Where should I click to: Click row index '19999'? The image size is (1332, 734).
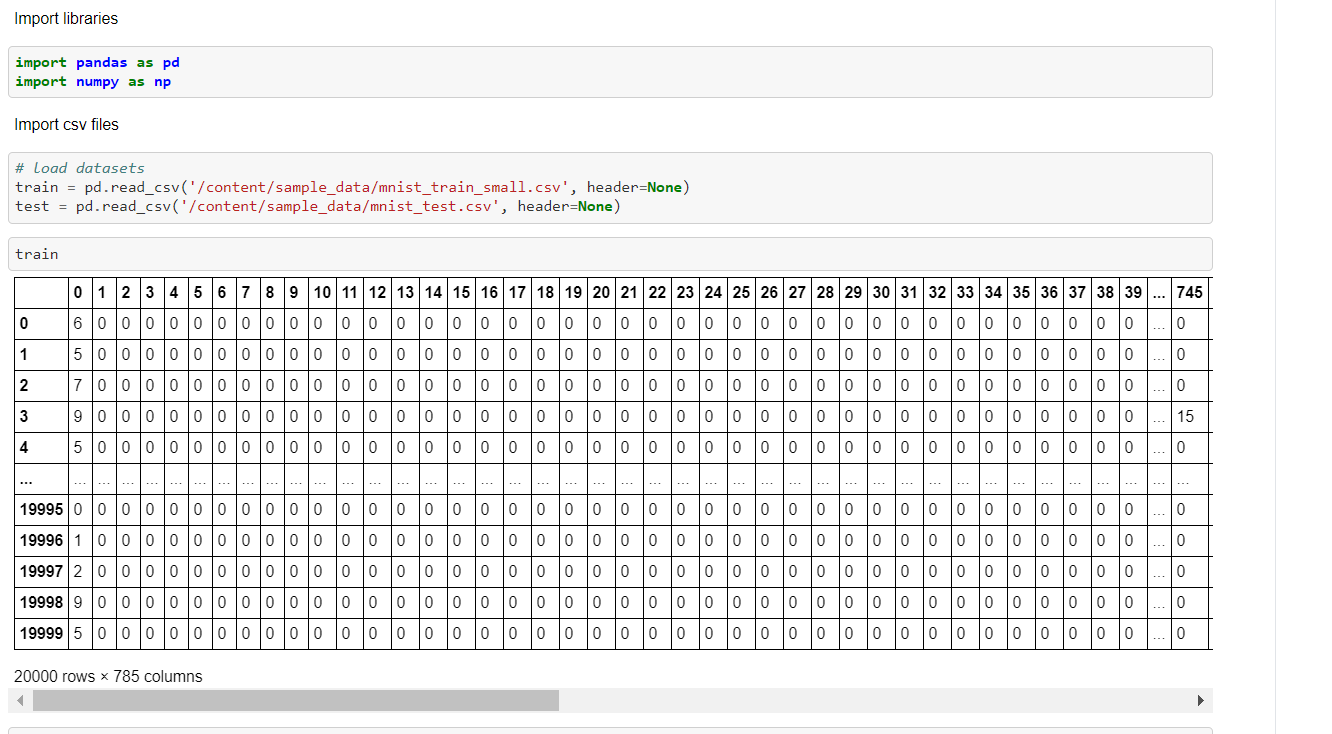pos(41,634)
